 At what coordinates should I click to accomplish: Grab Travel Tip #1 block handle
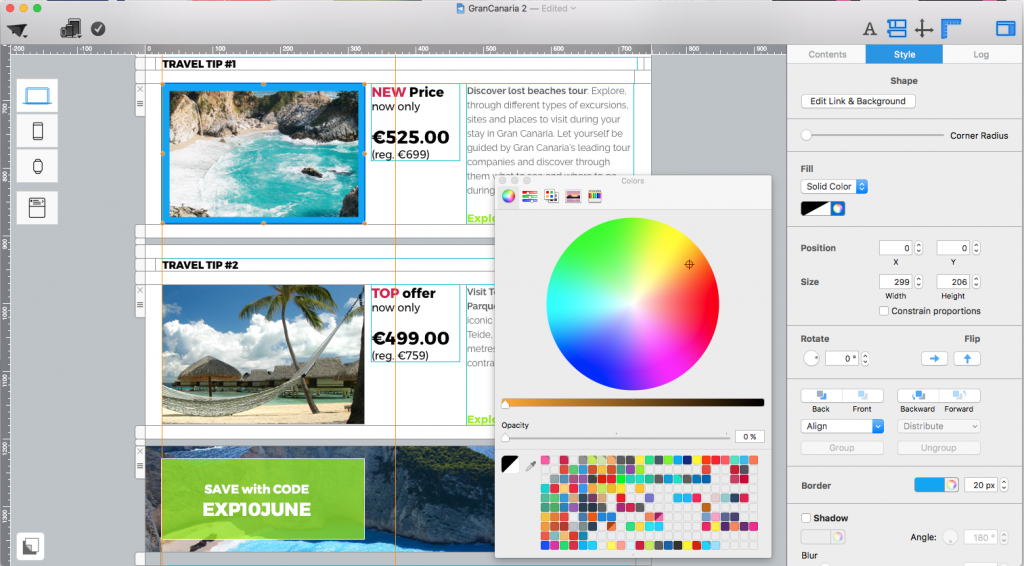(140, 104)
